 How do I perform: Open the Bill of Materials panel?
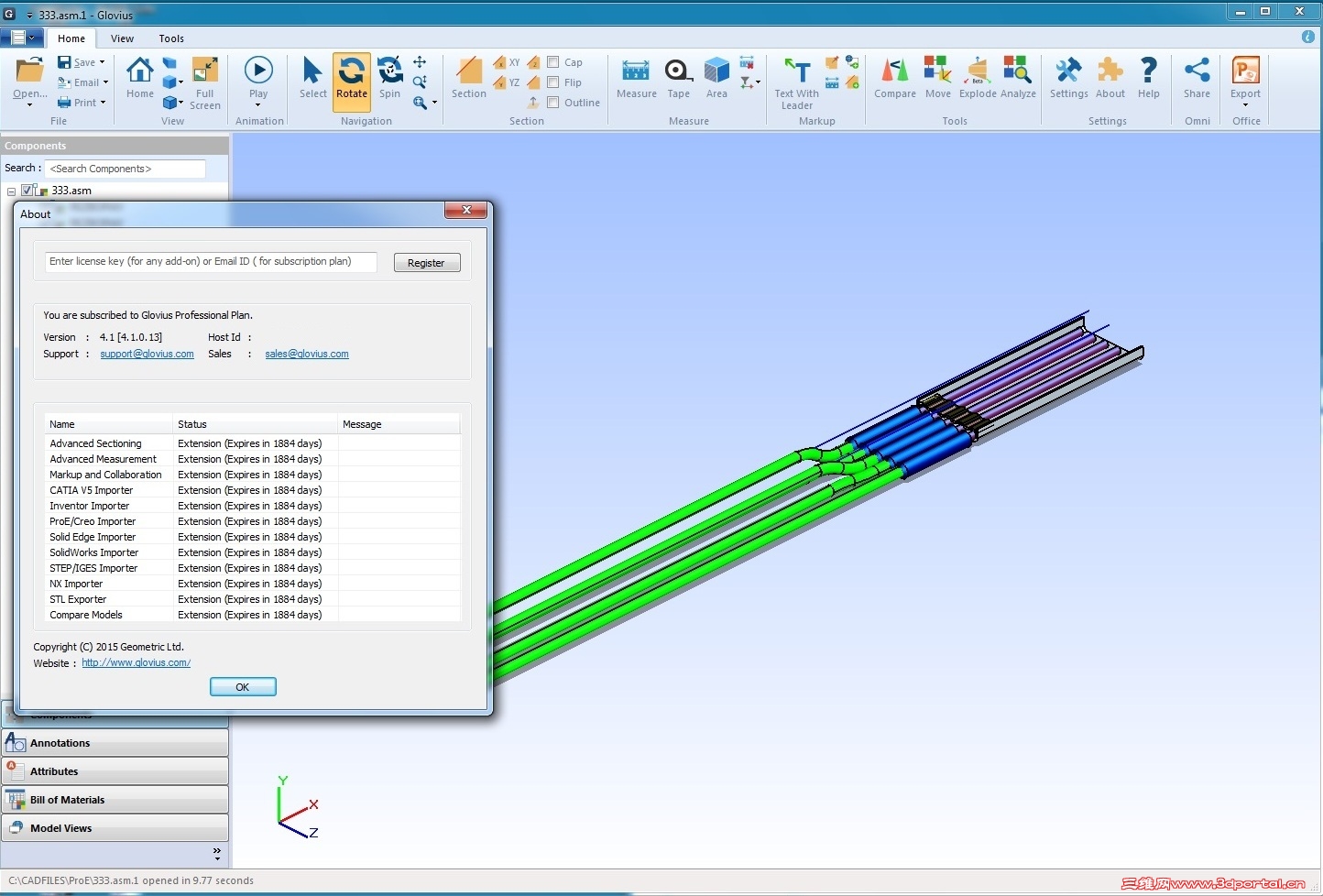click(x=115, y=800)
